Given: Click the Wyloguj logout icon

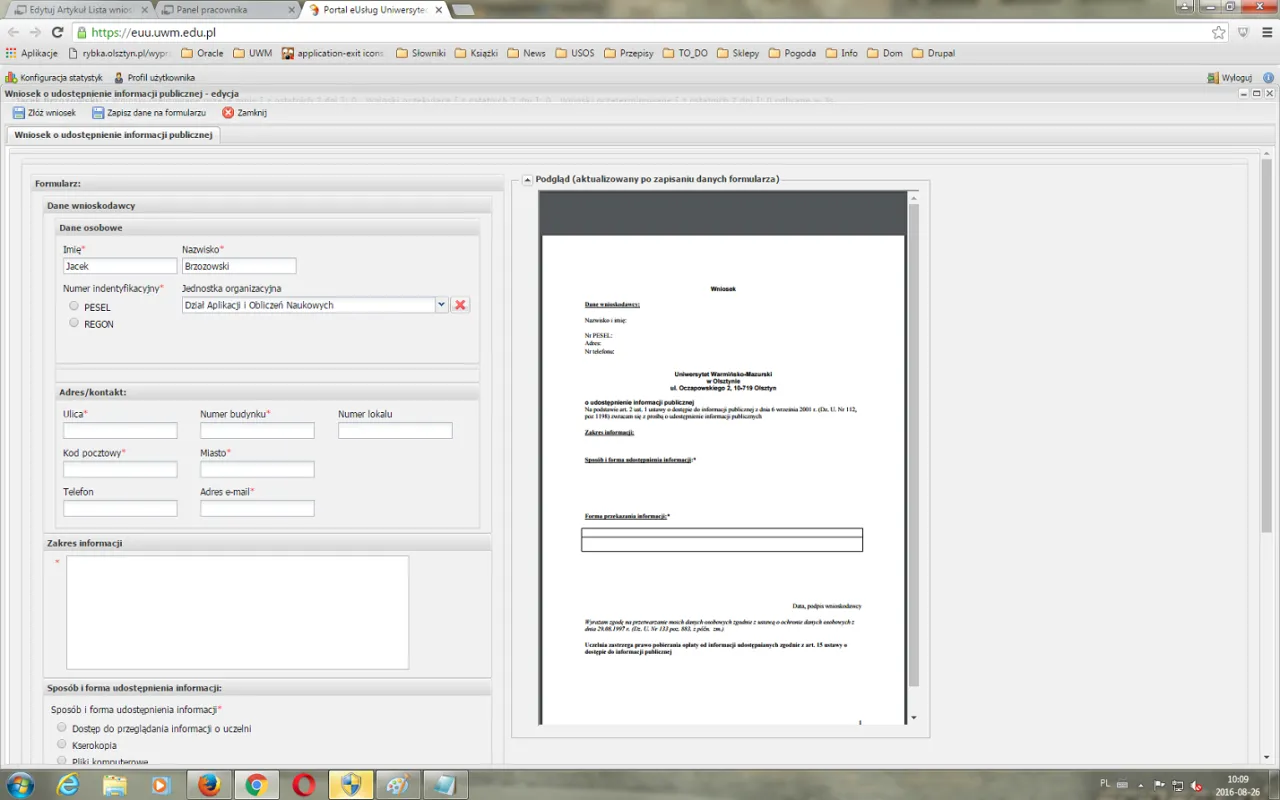Looking at the screenshot, I should (1212, 77).
